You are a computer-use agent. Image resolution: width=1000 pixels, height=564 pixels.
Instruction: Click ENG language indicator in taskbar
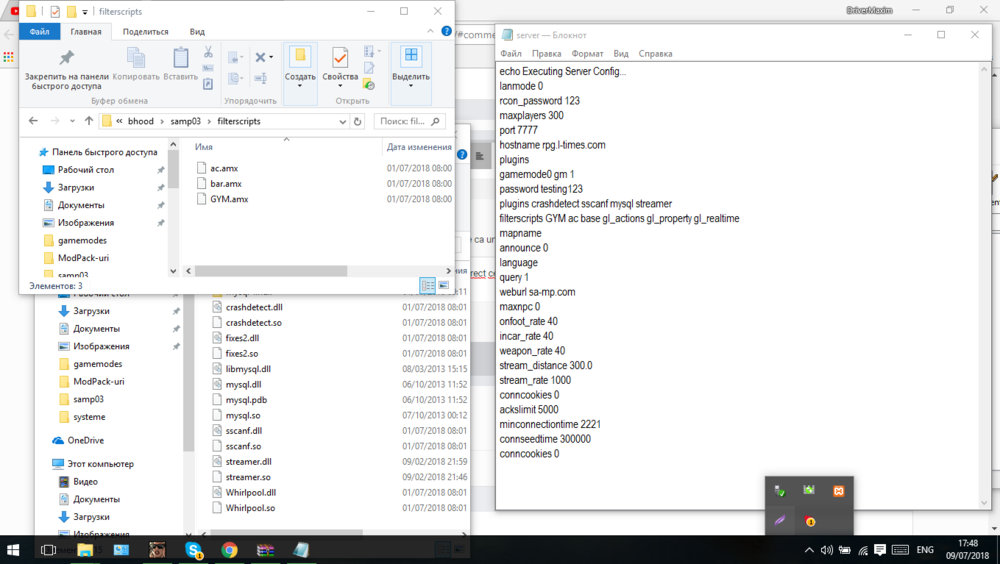pos(925,549)
